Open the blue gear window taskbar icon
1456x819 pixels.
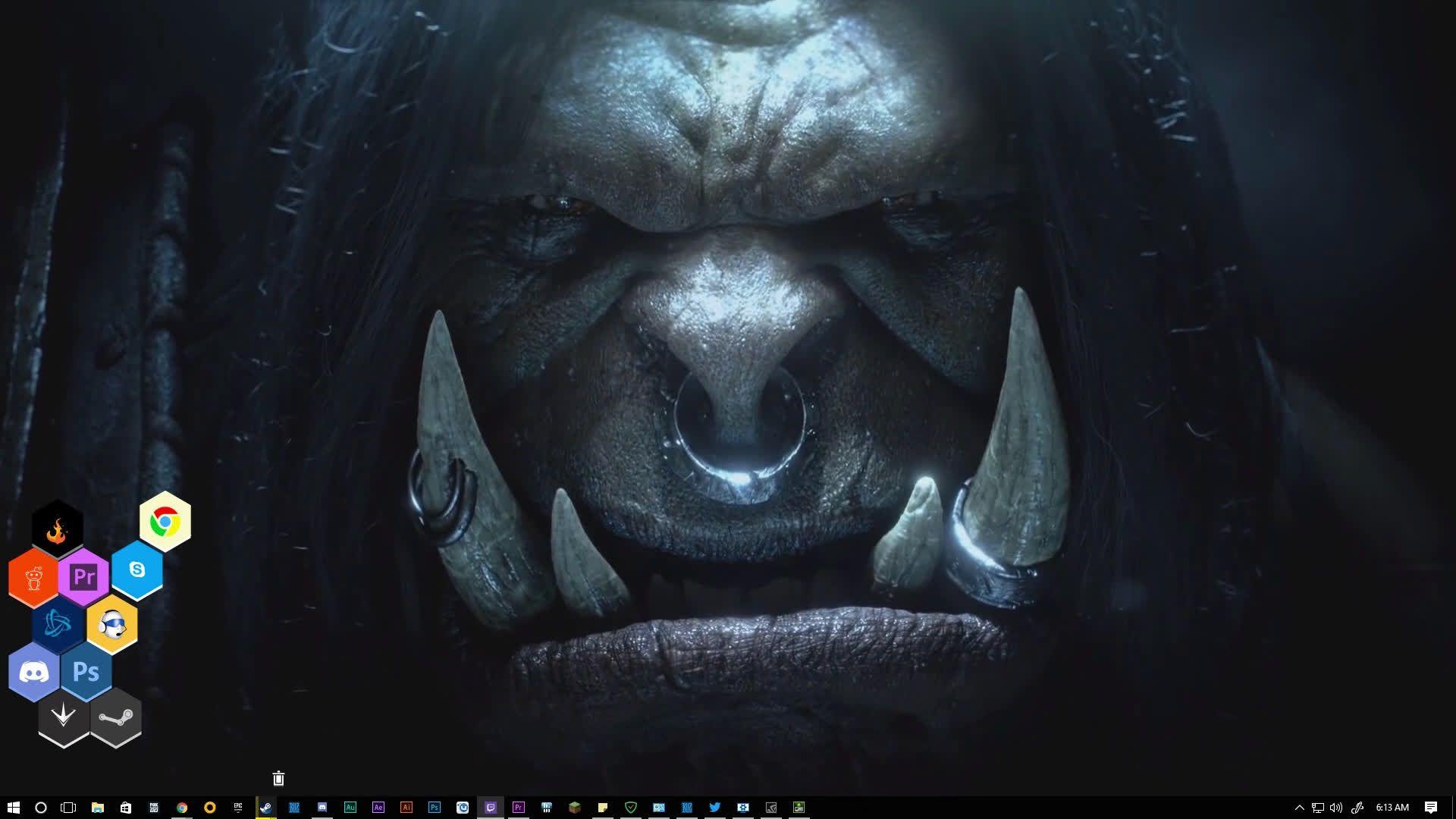tap(743, 808)
